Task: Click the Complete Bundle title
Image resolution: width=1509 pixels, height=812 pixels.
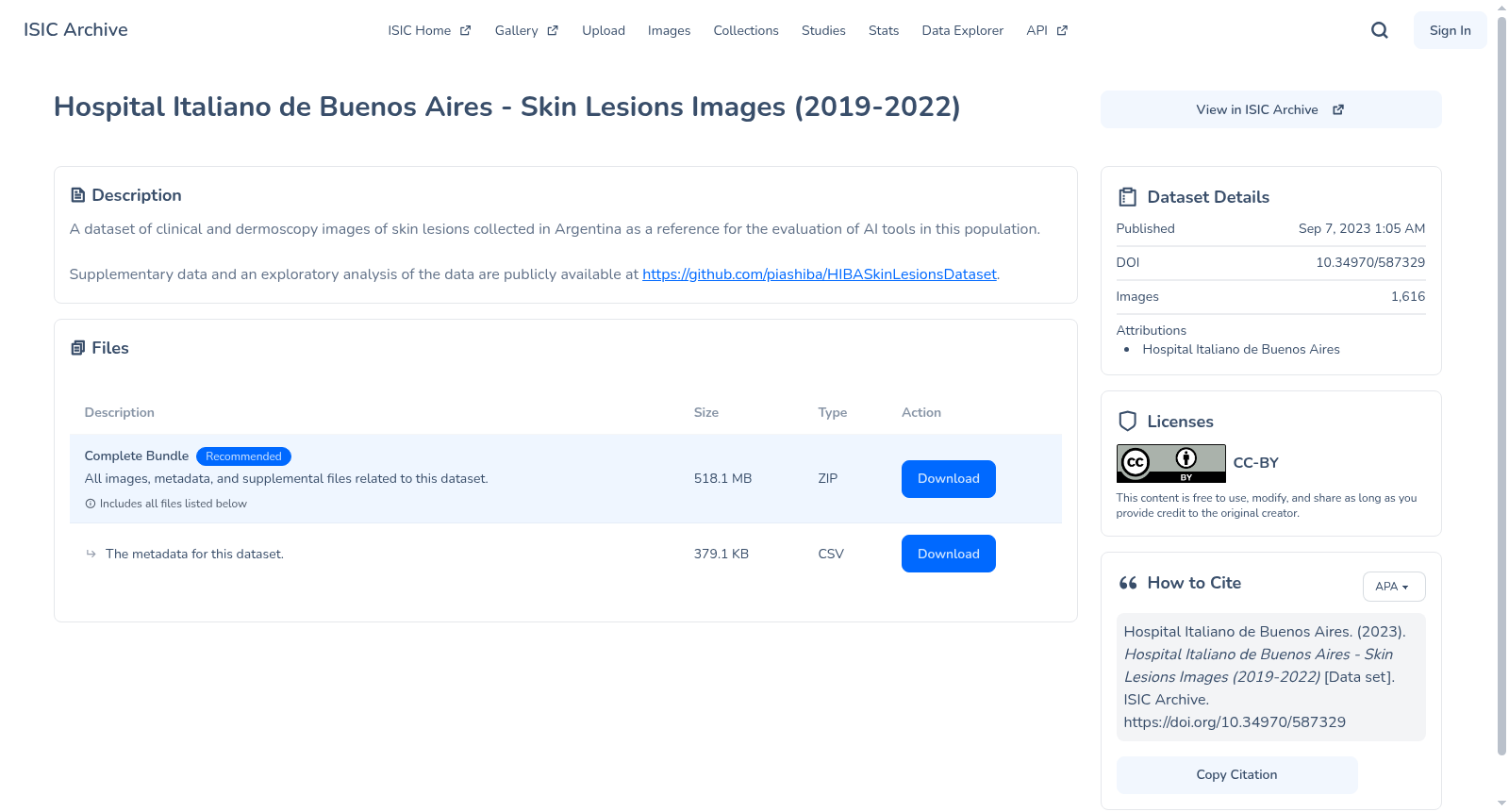Action: pyautogui.click(x=137, y=456)
